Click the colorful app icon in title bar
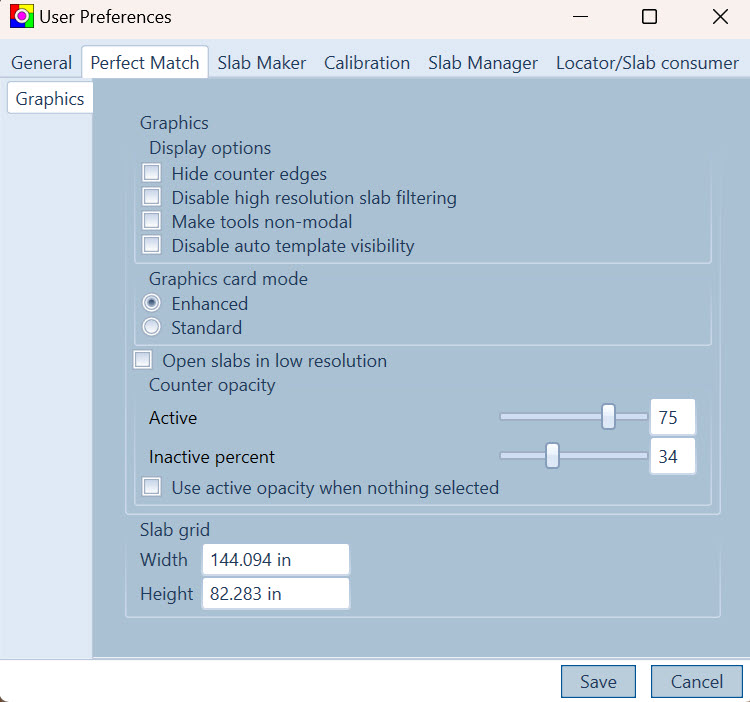 tap(22, 16)
